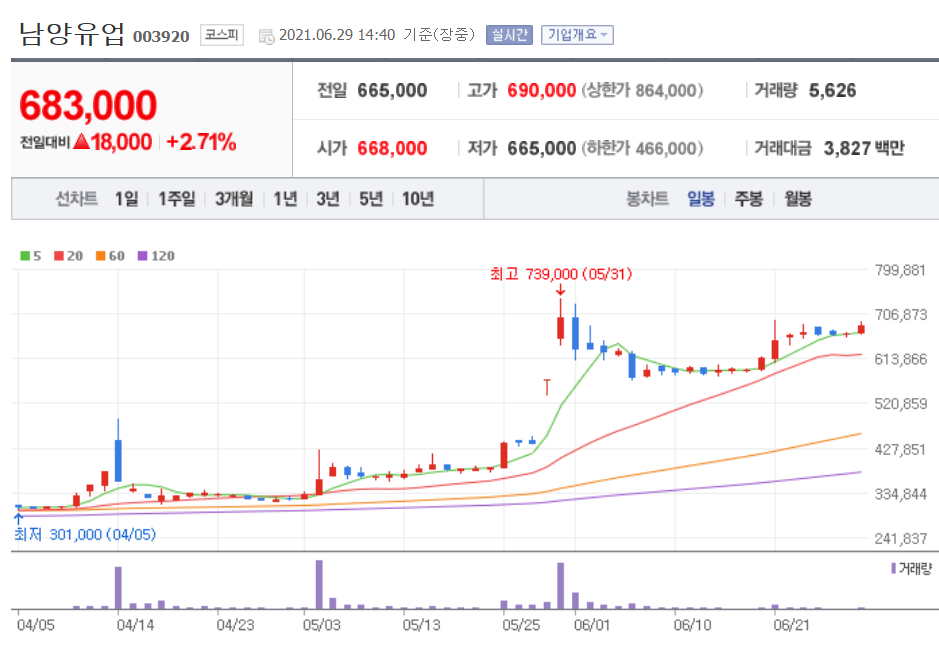Click purple 120-day moving average swatch
This screenshot has height=647, width=939.
click(143, 256)
